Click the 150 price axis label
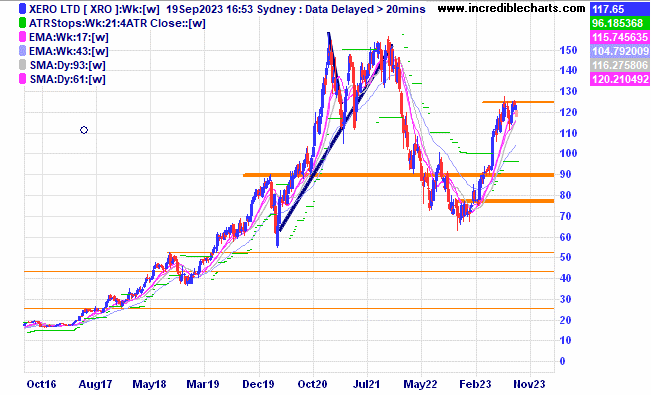 (x=568, y=50)
